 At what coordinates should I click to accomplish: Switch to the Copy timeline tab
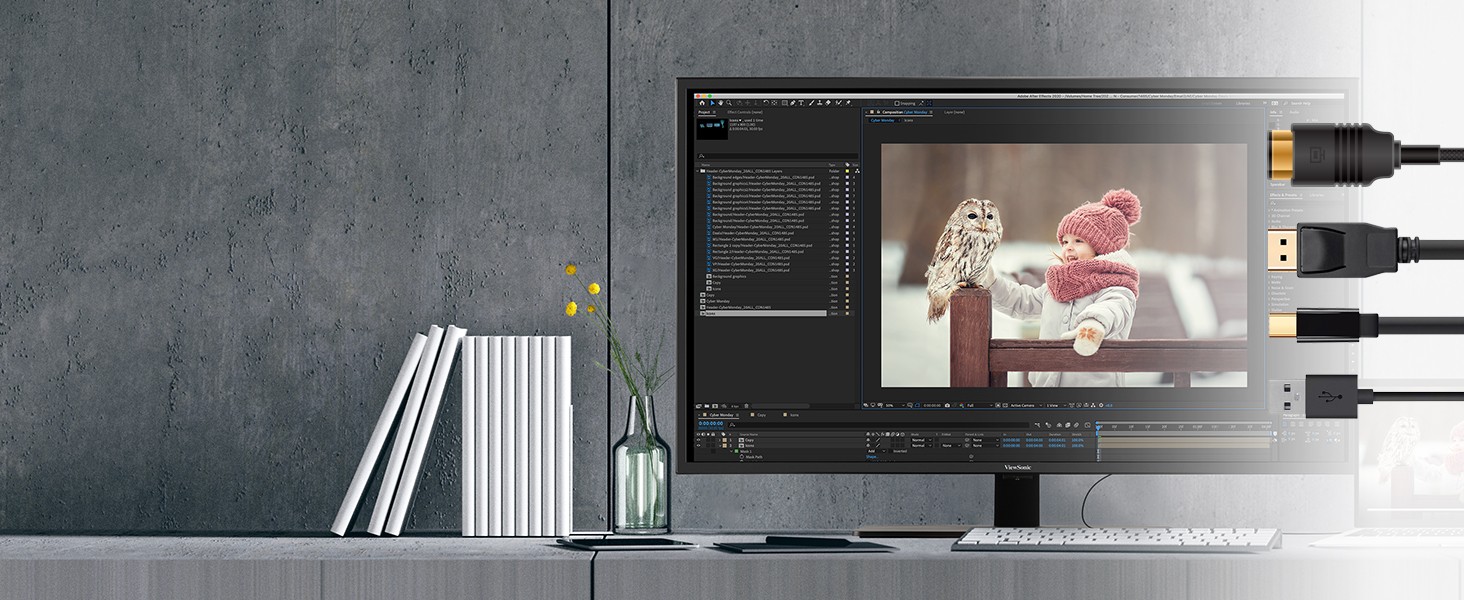click(x=761, y=414)
